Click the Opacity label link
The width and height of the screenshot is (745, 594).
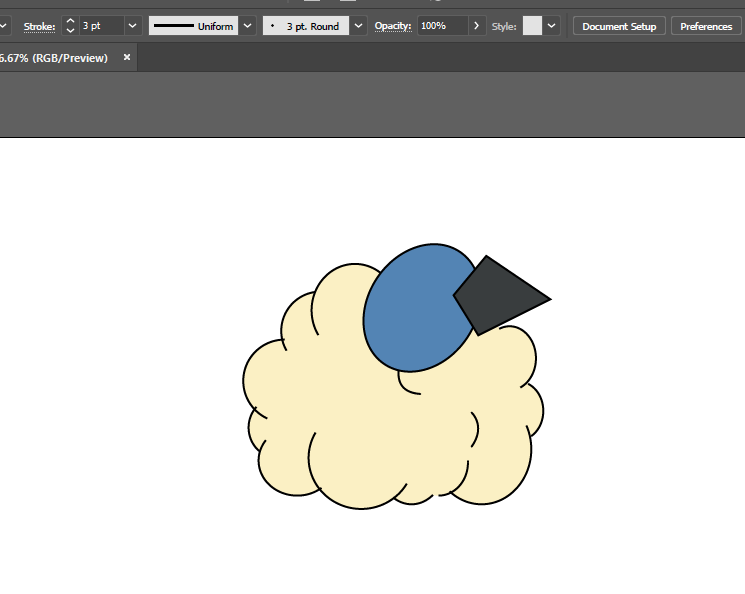coord(393,26)
